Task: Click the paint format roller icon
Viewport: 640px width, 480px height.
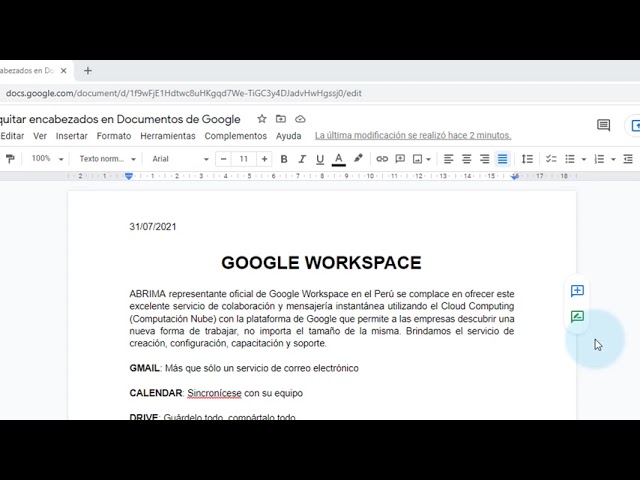Action: coord(10,158)
